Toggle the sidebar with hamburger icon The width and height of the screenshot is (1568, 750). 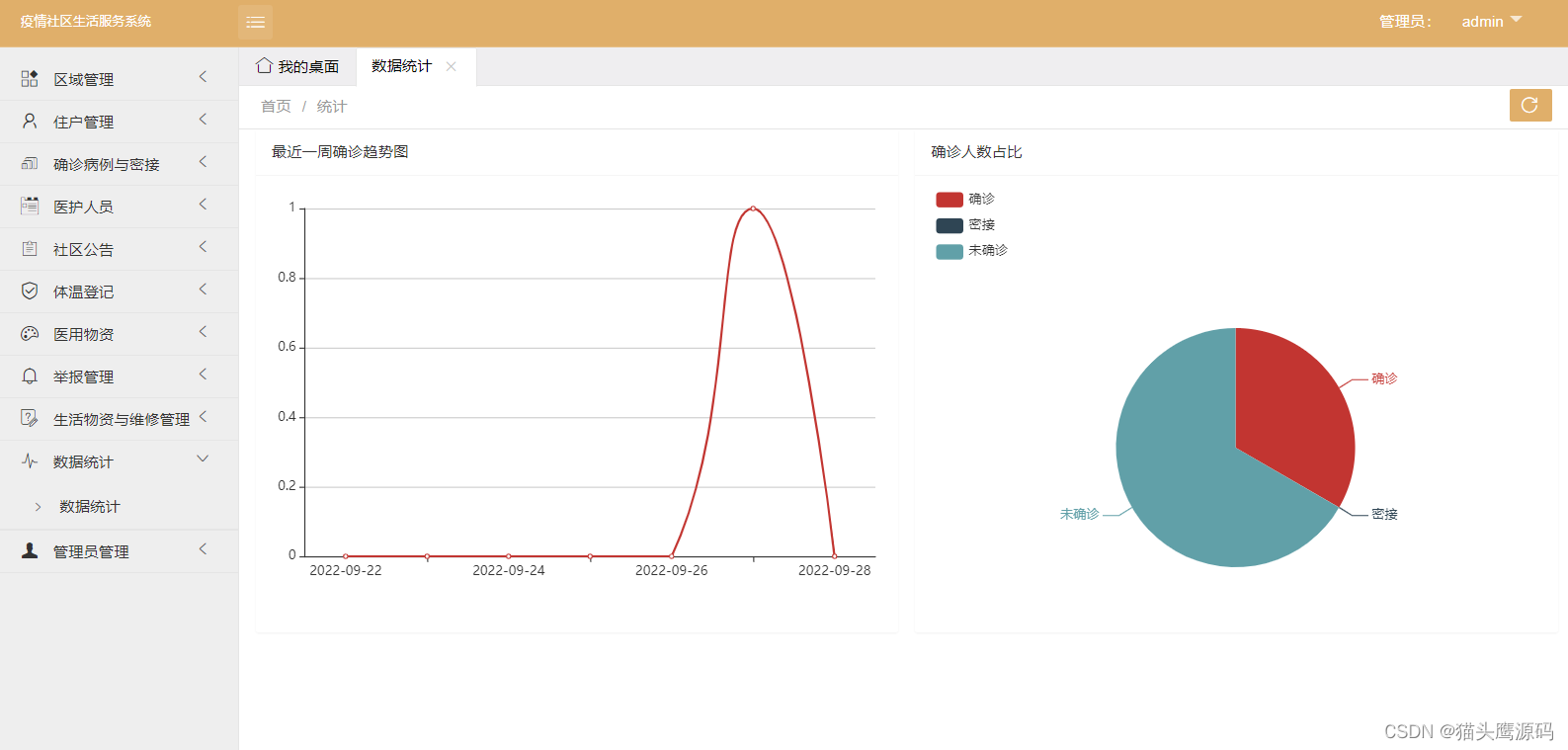point(255,22)
